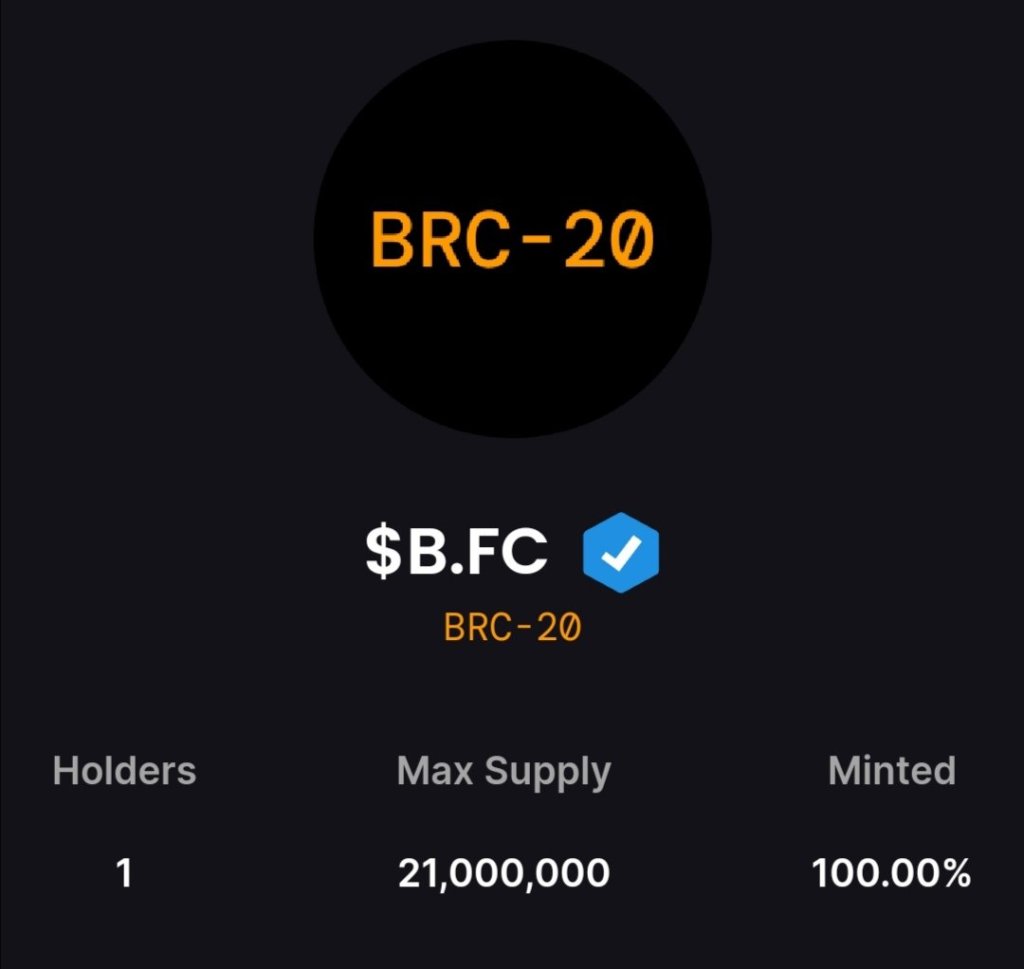Image resolution: width=1024 pixels, height=969 pixels.
Task: Click the Holders label
Action: (124, 771)
